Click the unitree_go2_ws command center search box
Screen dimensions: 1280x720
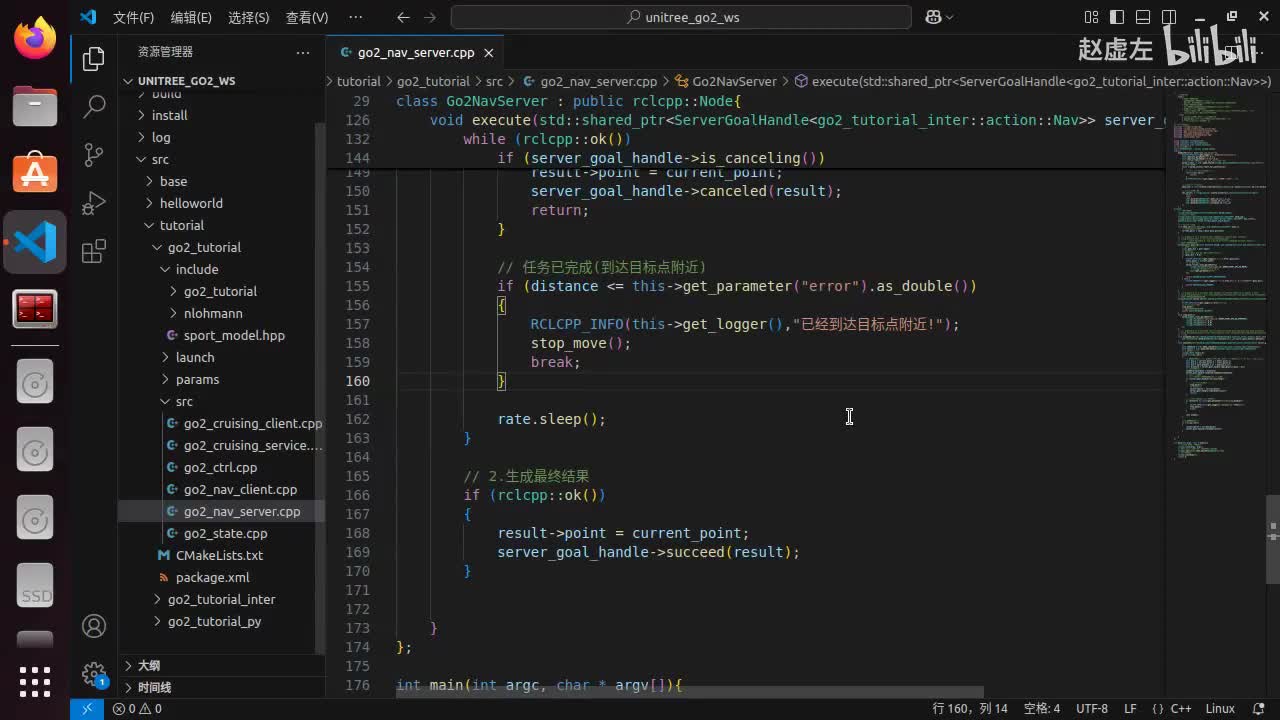[x=681, y=17]
